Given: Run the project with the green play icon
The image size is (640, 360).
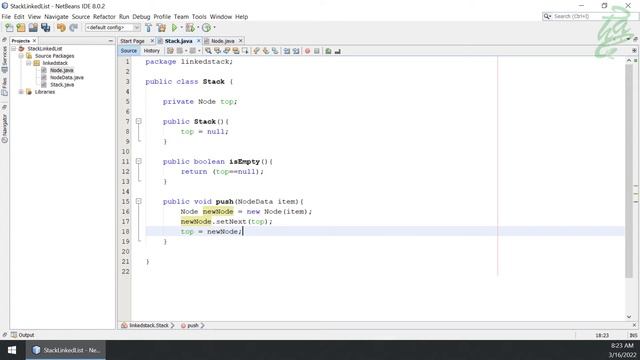Looking at the screenshot, I should [x=175, y=27].
